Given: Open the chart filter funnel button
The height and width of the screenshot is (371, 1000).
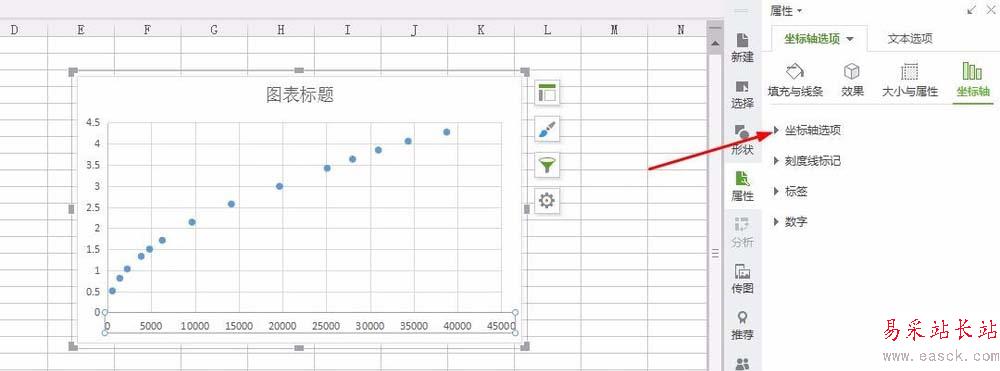Looking at the screenshot, I should pyautogui.click(x=547, y=166).
